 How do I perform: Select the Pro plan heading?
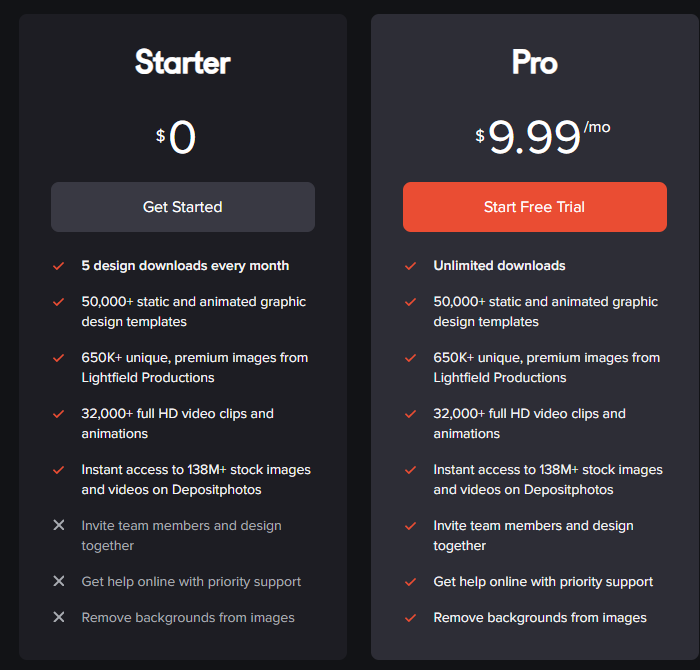(534, 62)
